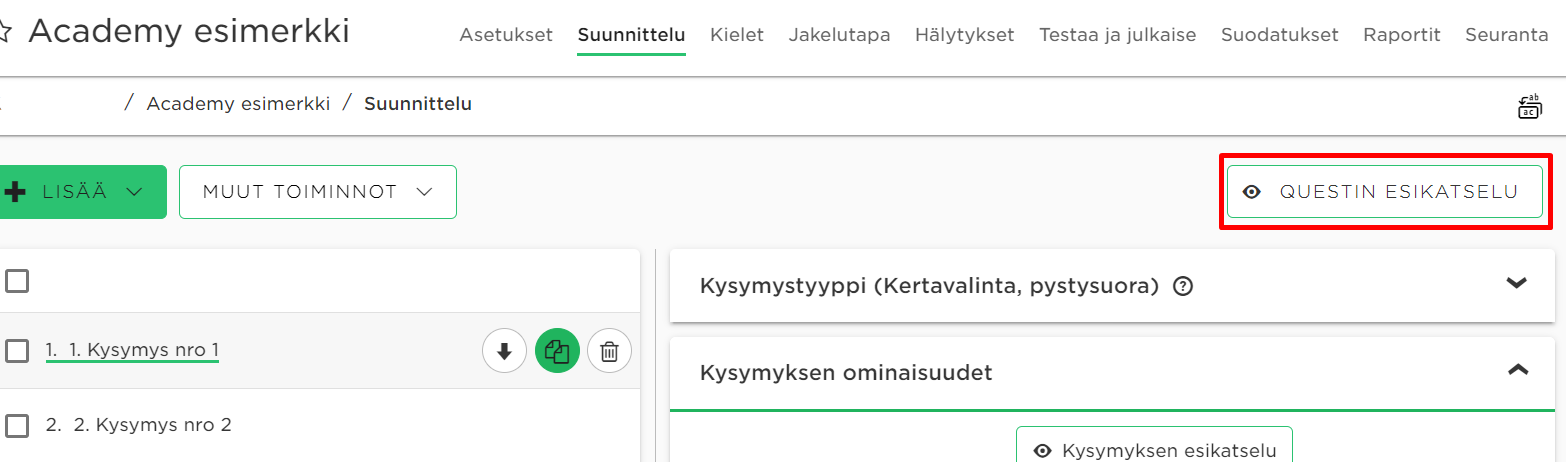Click the plus icon on the Lisää button
1566x462 pixels.
tap(15, 192)
